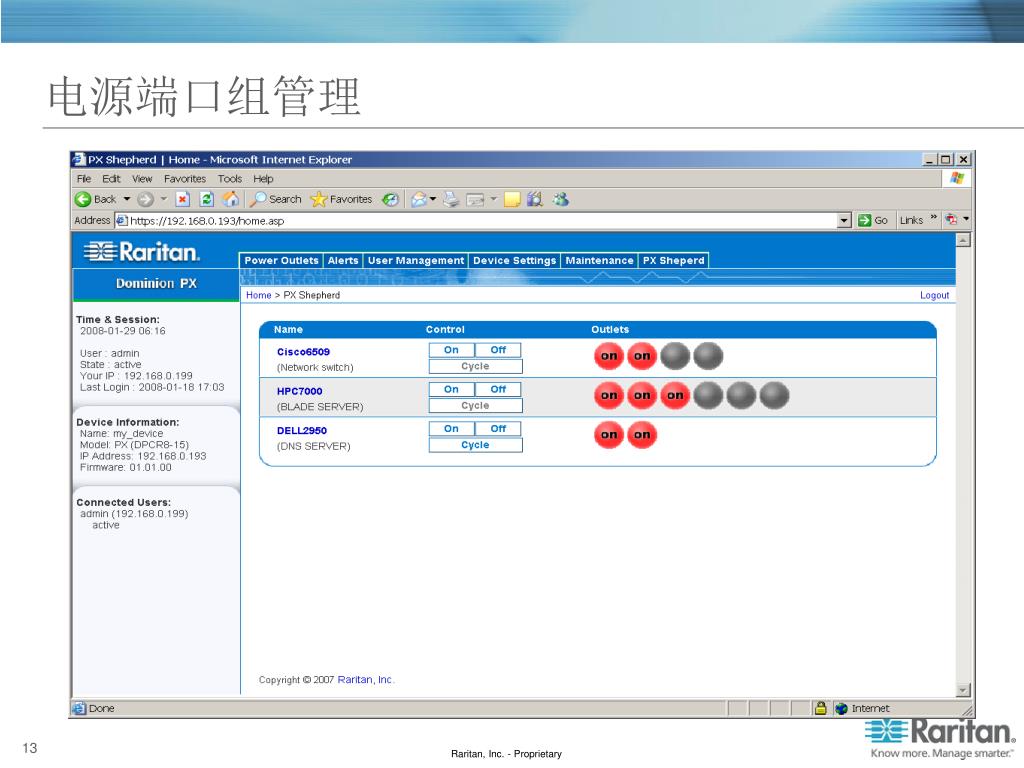Open the Edit menu
1024x768 pixels.
pyautogui.click(x=111, y=178)
